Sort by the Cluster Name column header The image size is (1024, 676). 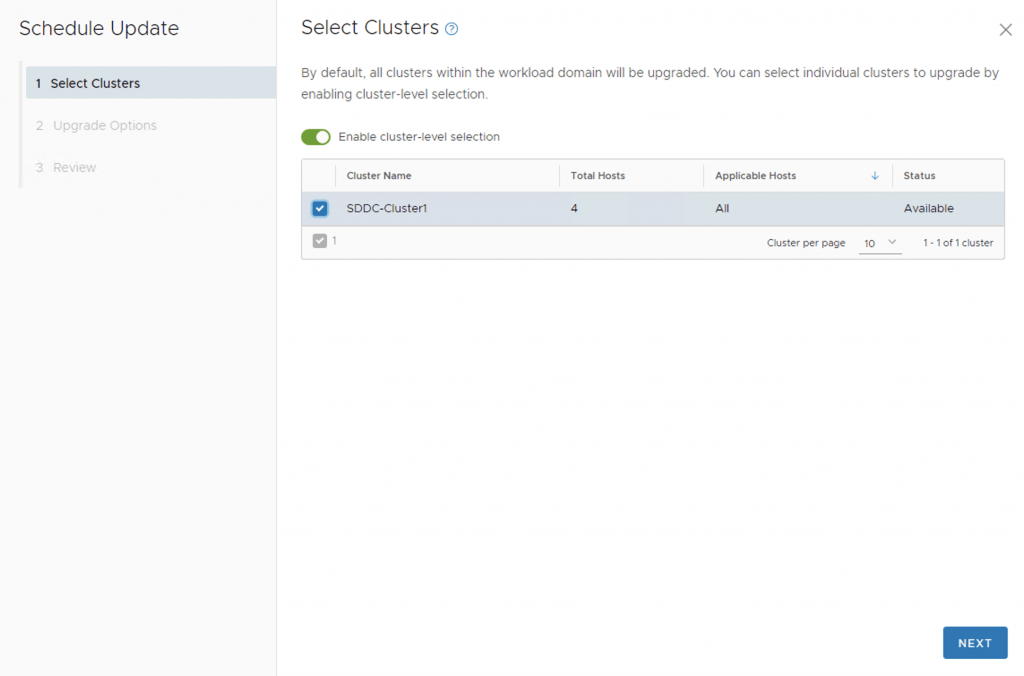point(379,176)
